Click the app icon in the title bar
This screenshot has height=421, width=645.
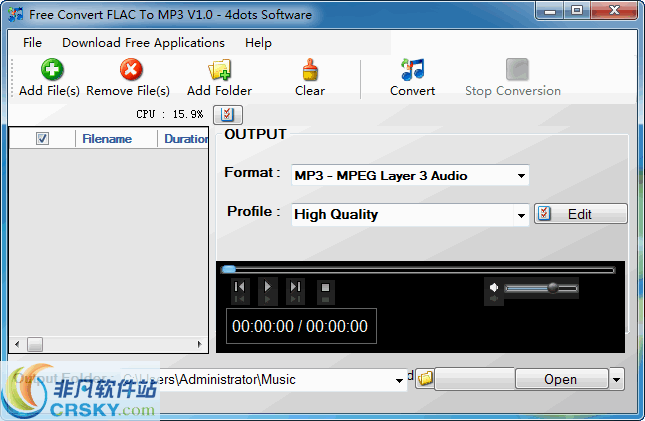click(15, 14)
